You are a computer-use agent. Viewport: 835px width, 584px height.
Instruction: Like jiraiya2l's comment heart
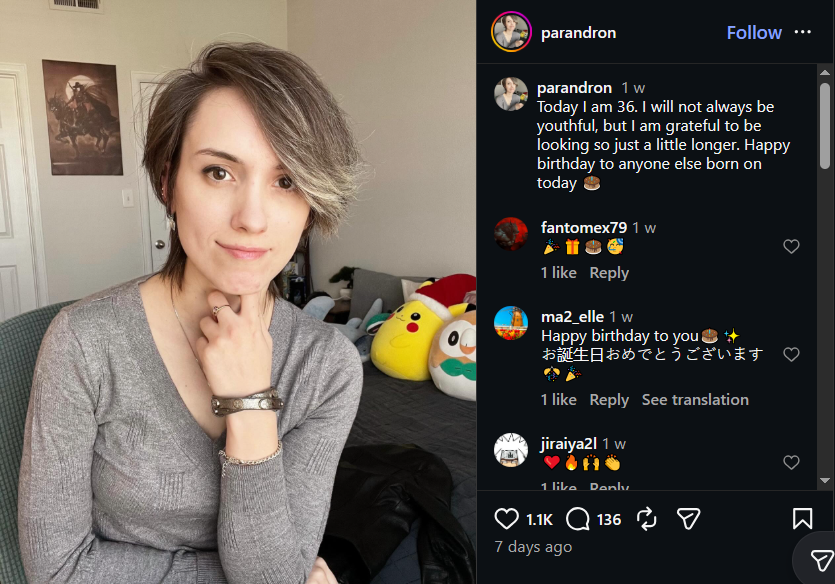791,463
